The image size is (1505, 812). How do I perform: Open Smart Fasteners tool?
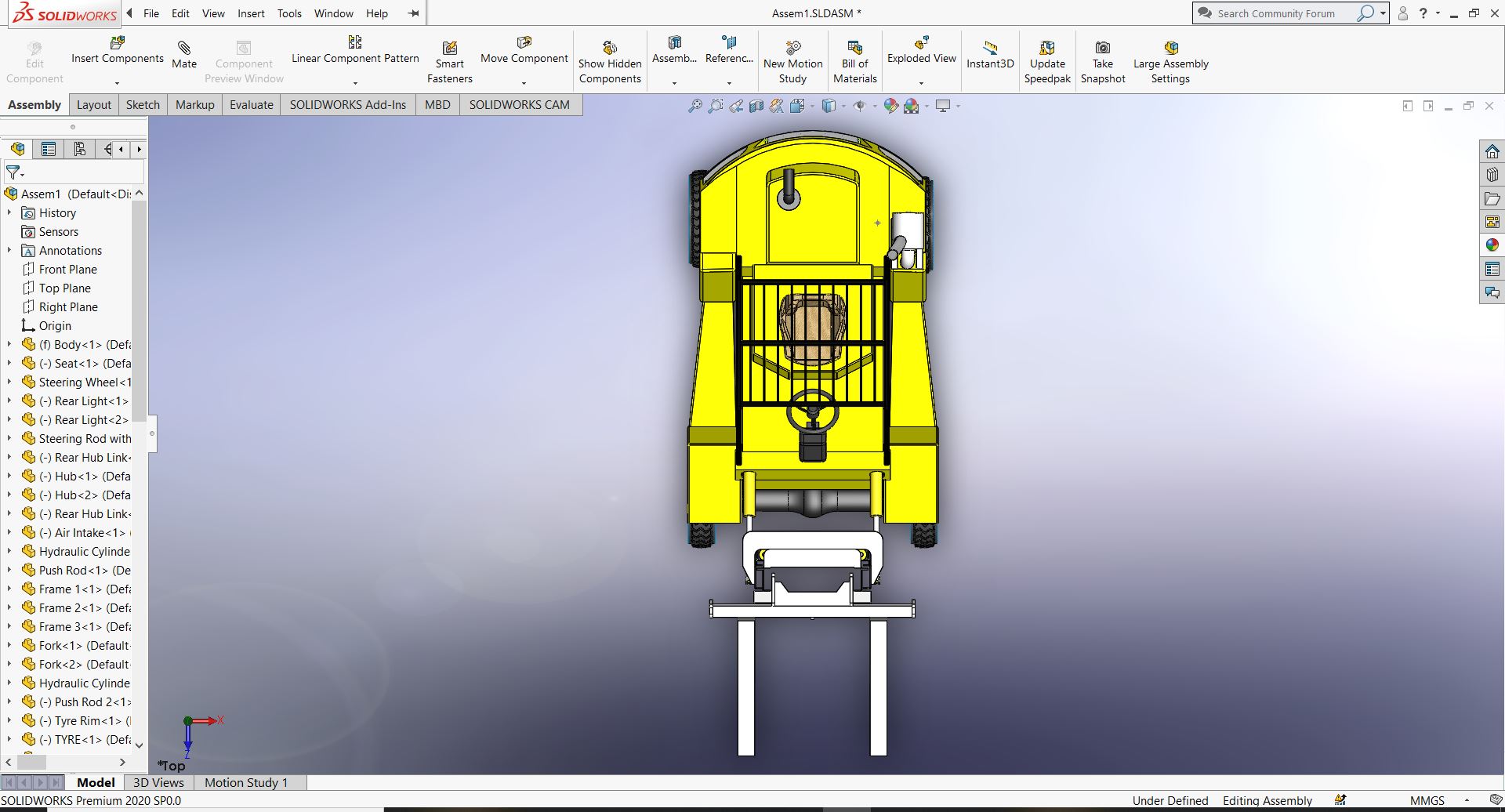click(x=449, y=49)
